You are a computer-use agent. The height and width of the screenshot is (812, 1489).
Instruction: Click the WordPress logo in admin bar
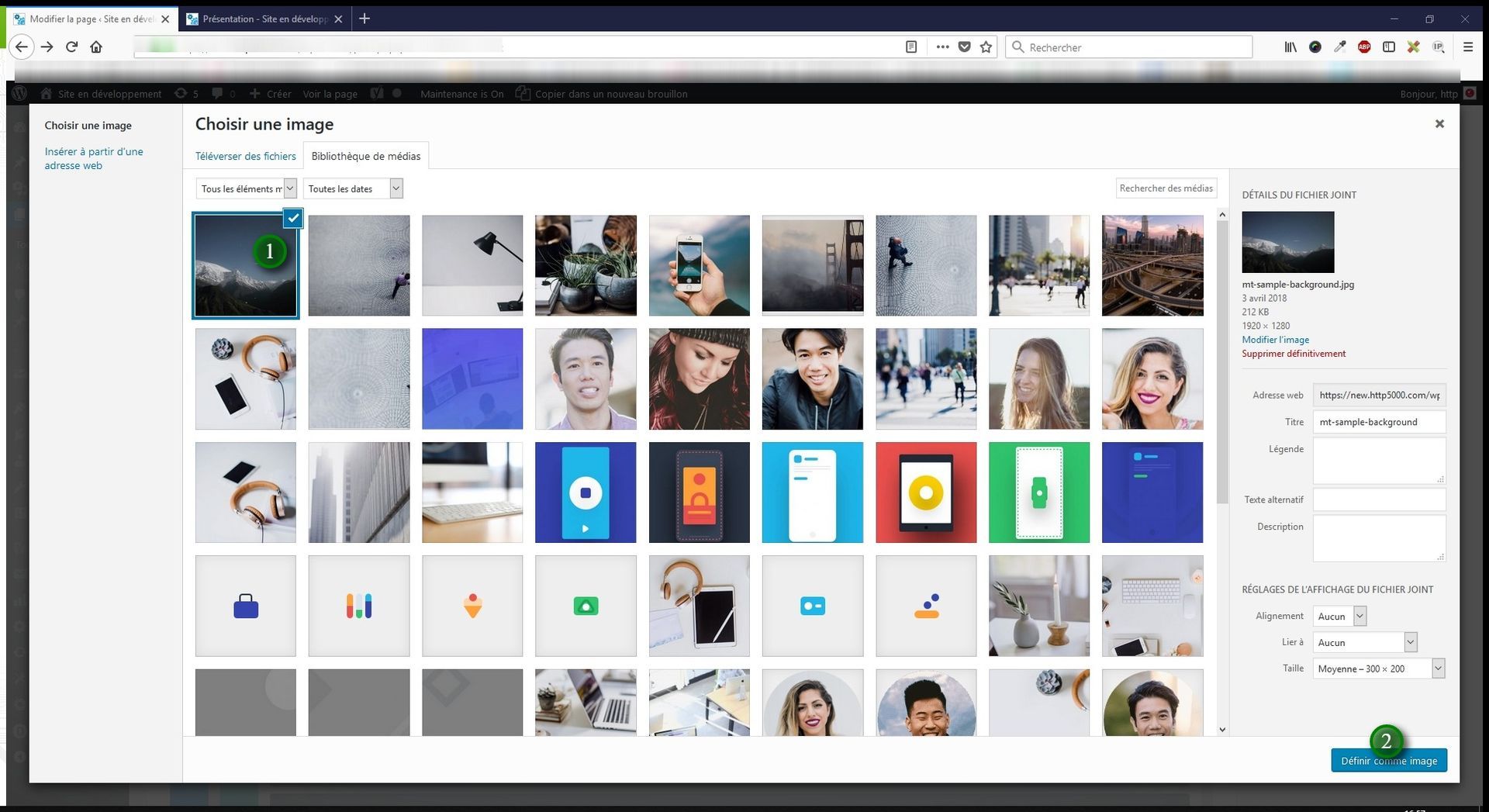19,94
